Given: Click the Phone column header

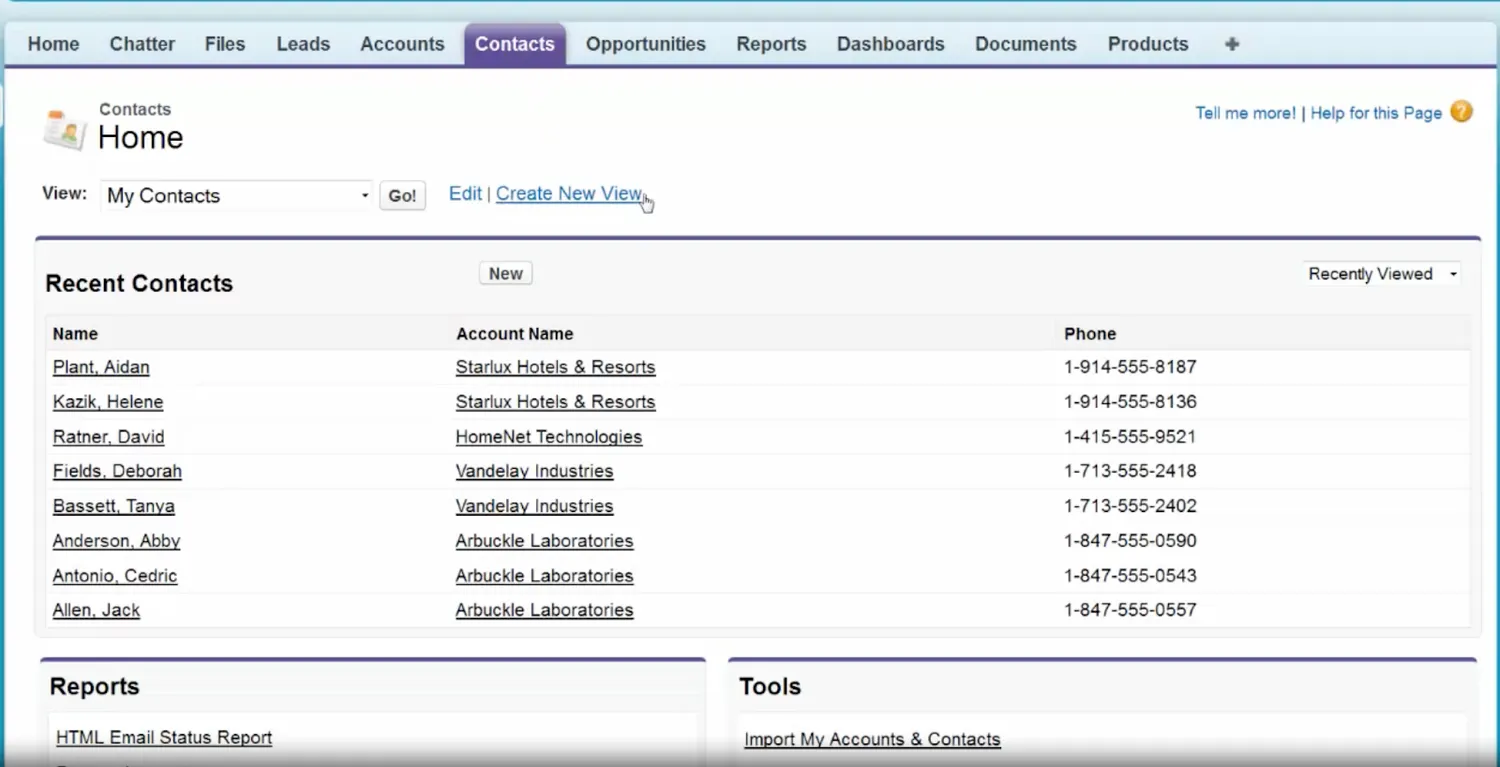Looking at the screenshot, I should tap(1090, 334).
